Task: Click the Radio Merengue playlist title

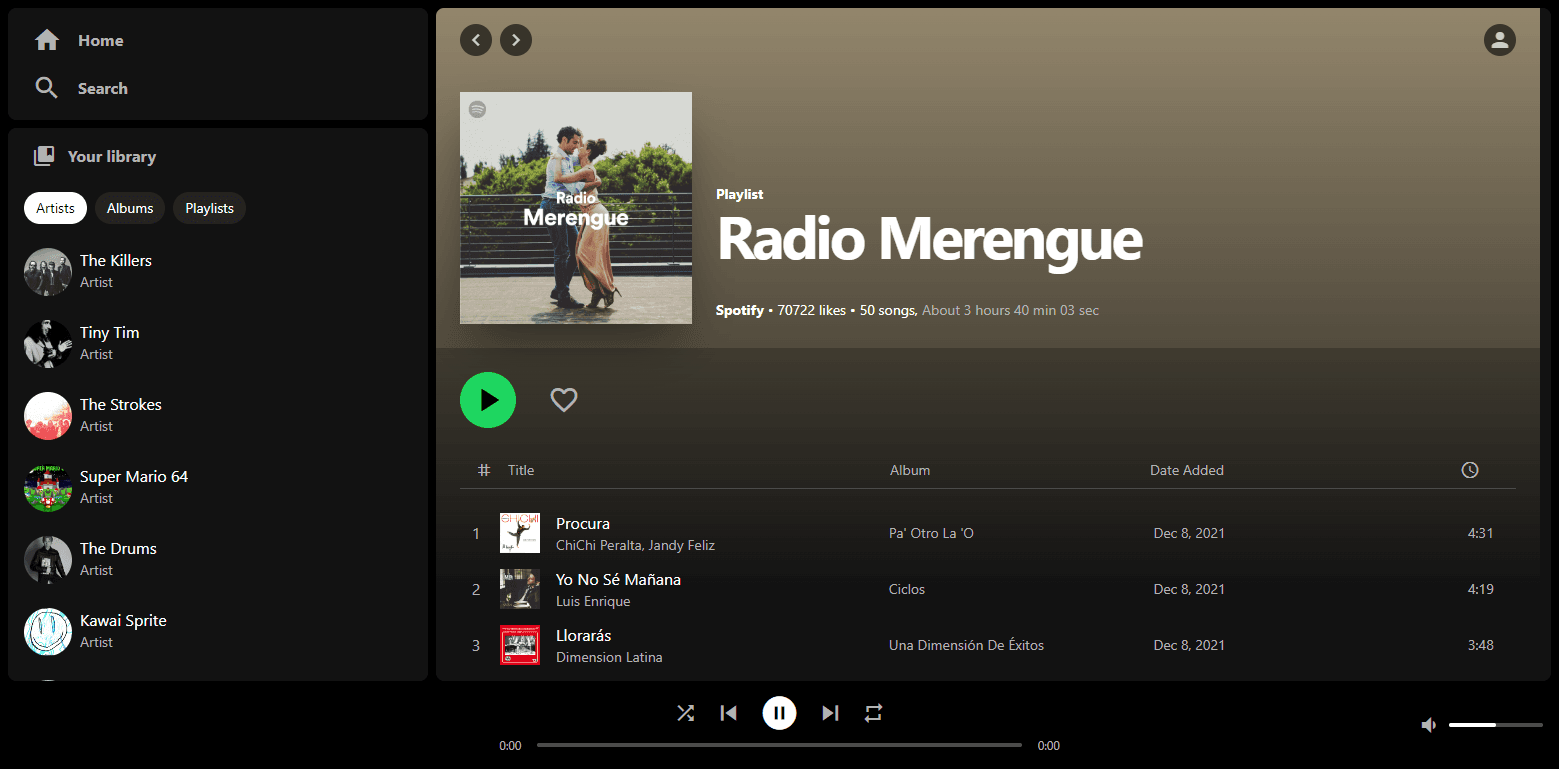Action: (930, 240)
